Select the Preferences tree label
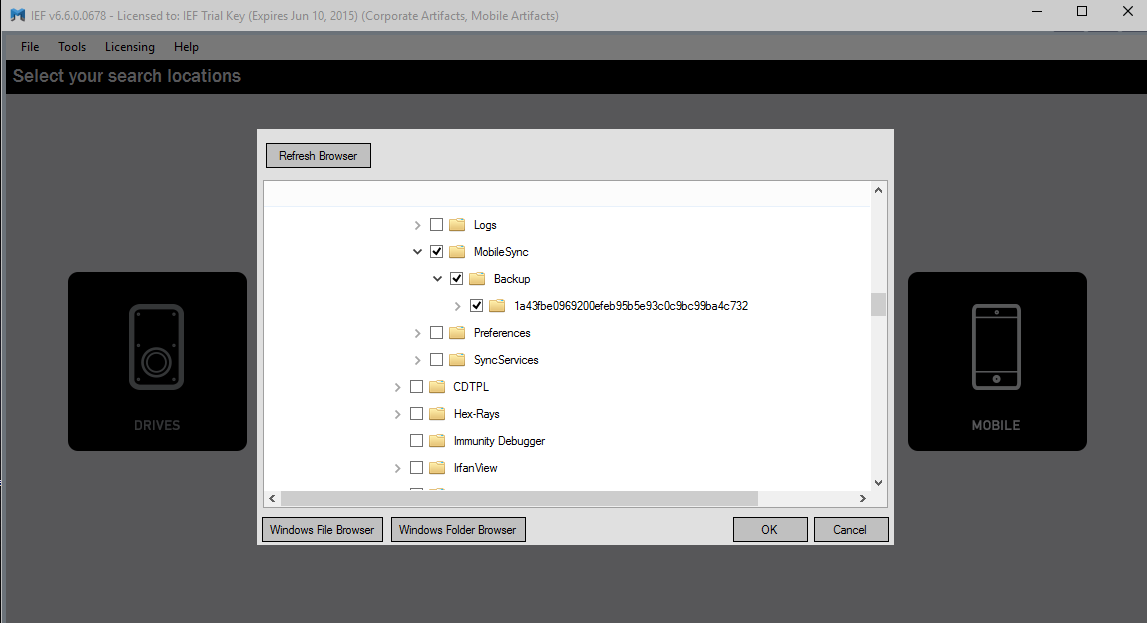1147x623 pixels. click(502, 333)
